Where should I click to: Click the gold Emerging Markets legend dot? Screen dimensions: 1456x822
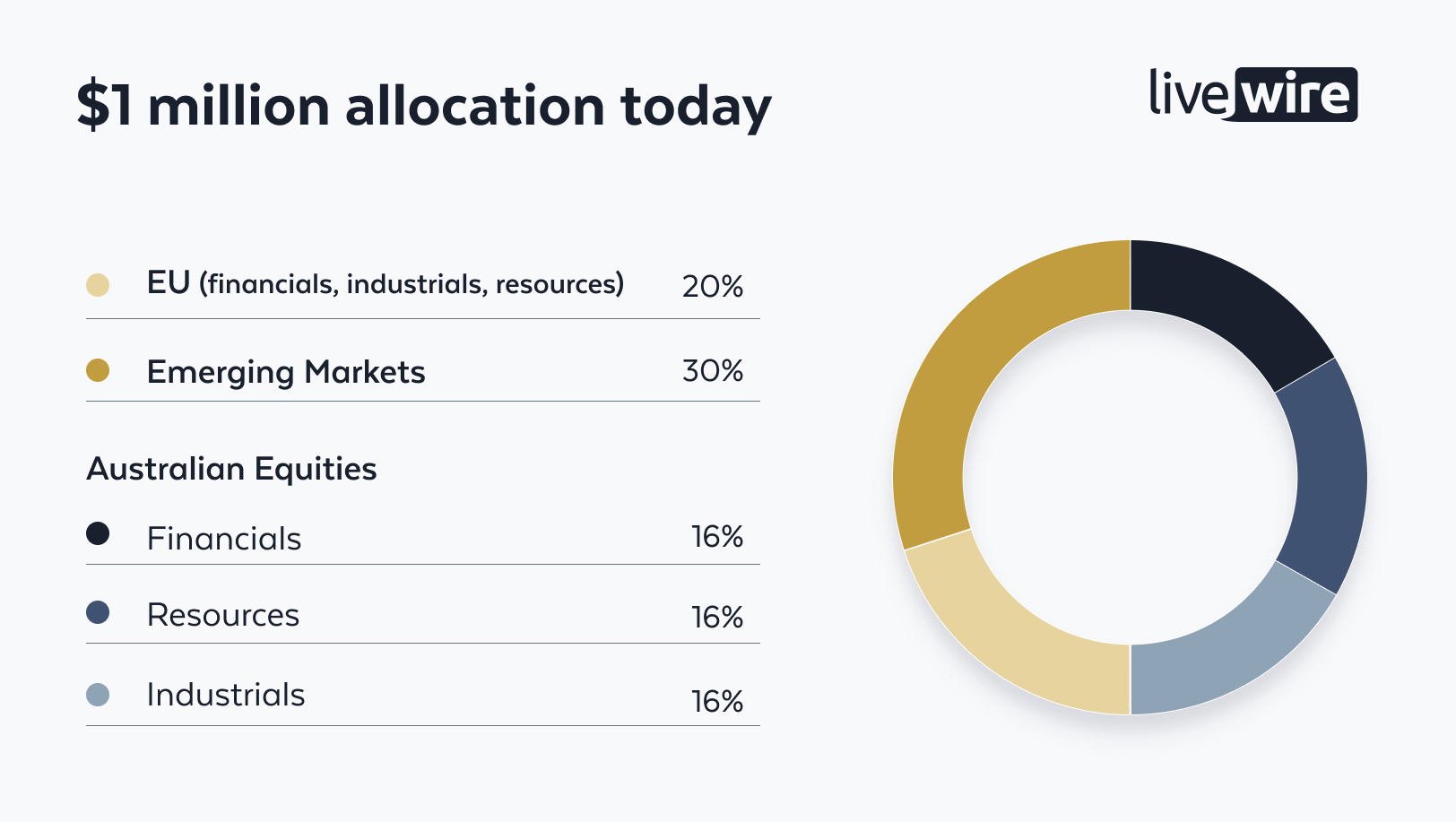click(x=98, y=370)
